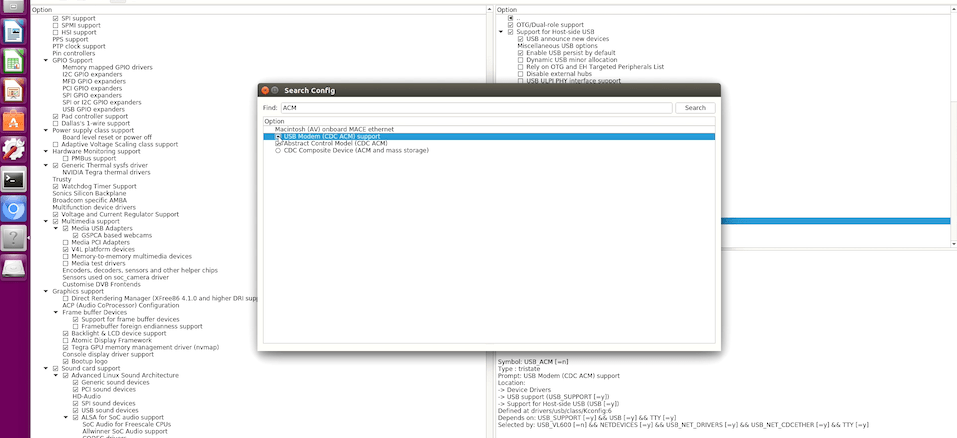Enable Direct Rendering Manager checkbox
The image size is (957, 438).
pyautogui.click(x=66, y=299)
